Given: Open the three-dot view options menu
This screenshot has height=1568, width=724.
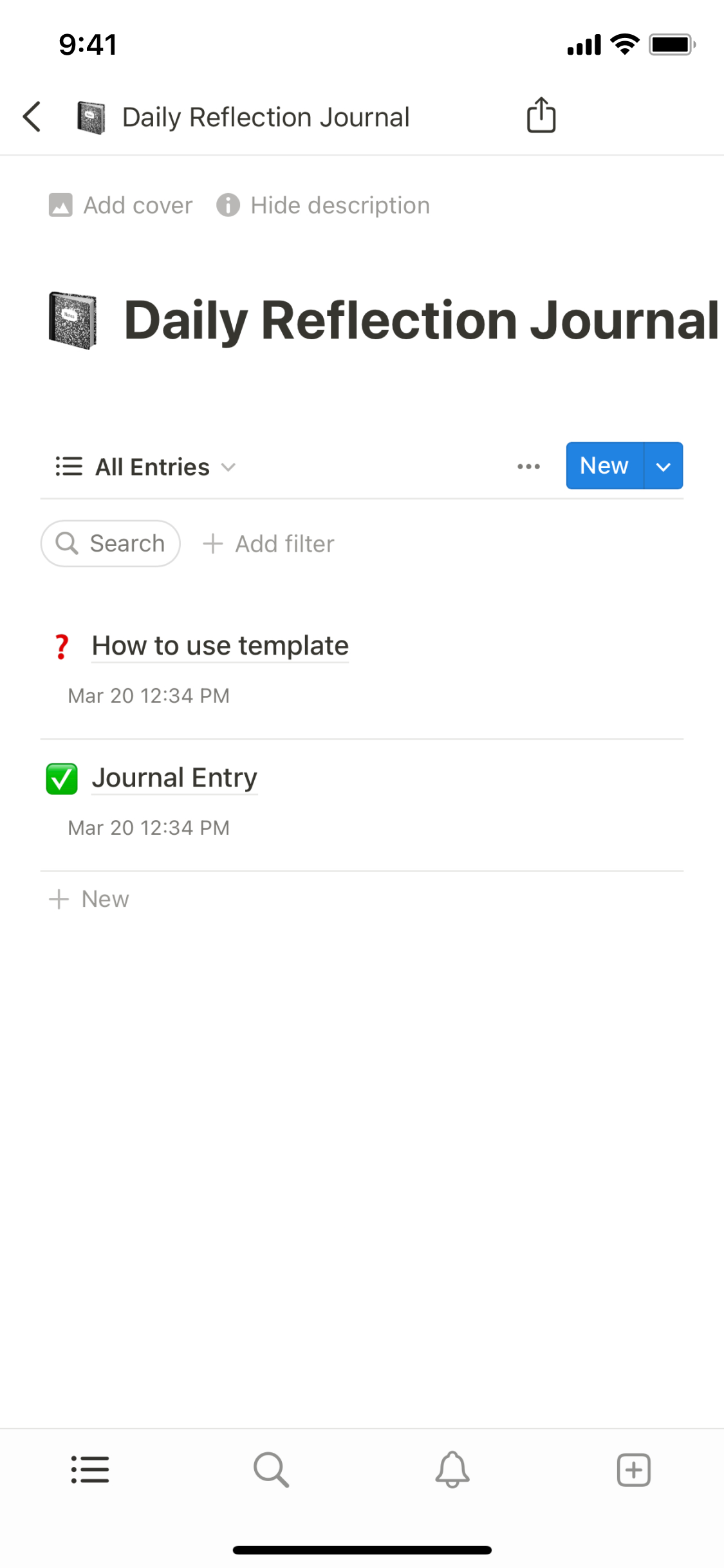Looking at the screenshot, I should (528, 467).
